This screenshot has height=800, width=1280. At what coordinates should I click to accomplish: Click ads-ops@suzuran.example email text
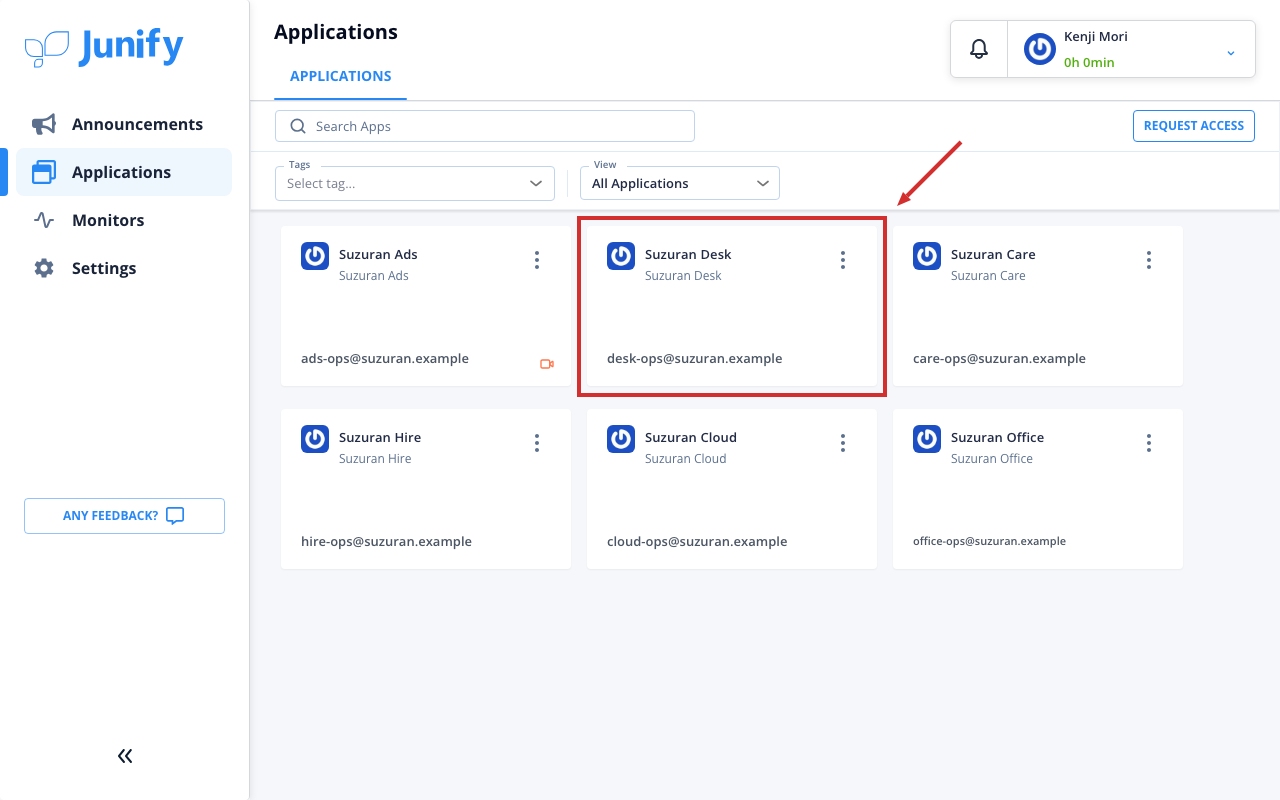(385, 358)
